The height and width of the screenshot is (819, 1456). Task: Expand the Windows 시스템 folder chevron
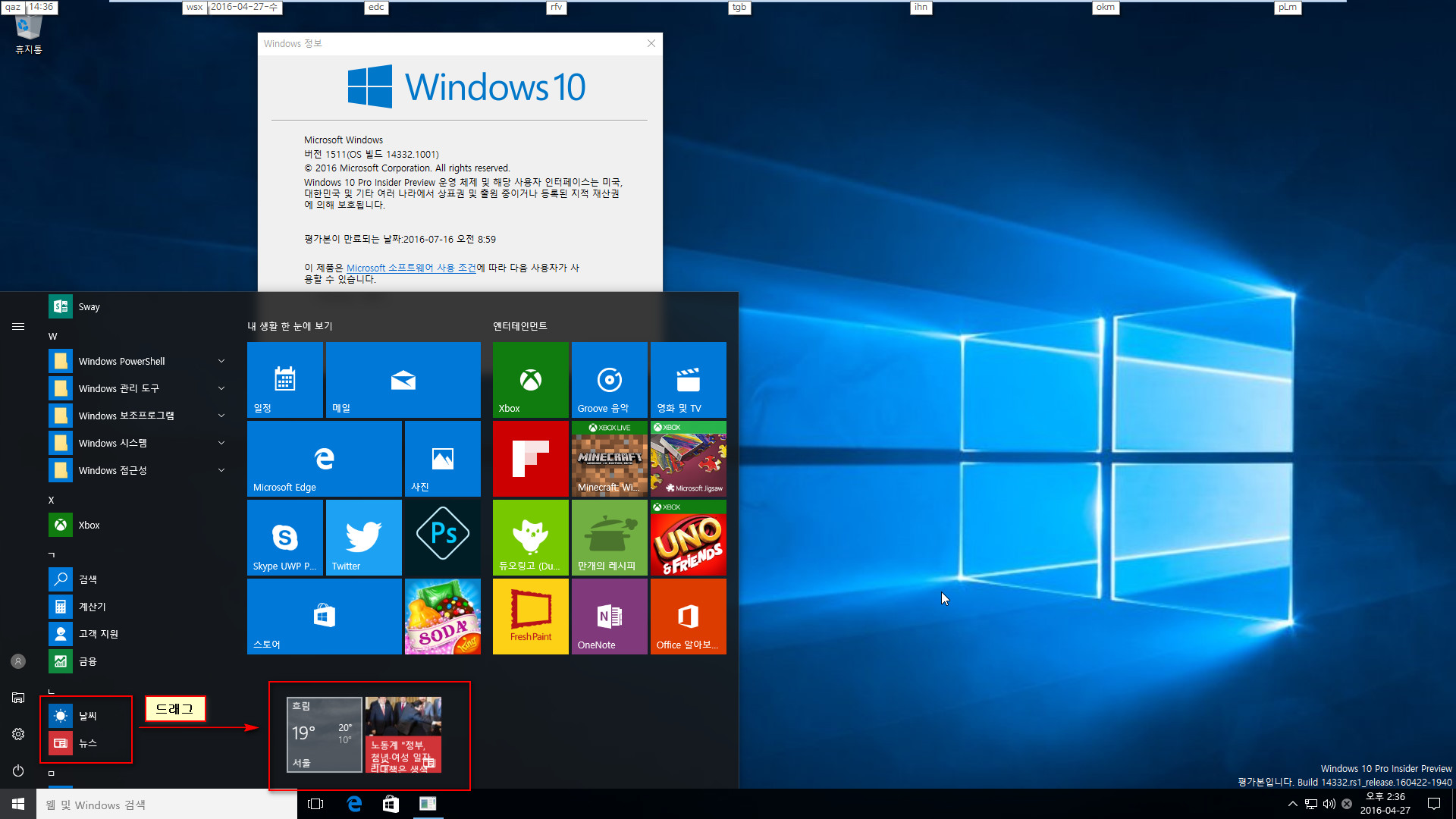221,443
